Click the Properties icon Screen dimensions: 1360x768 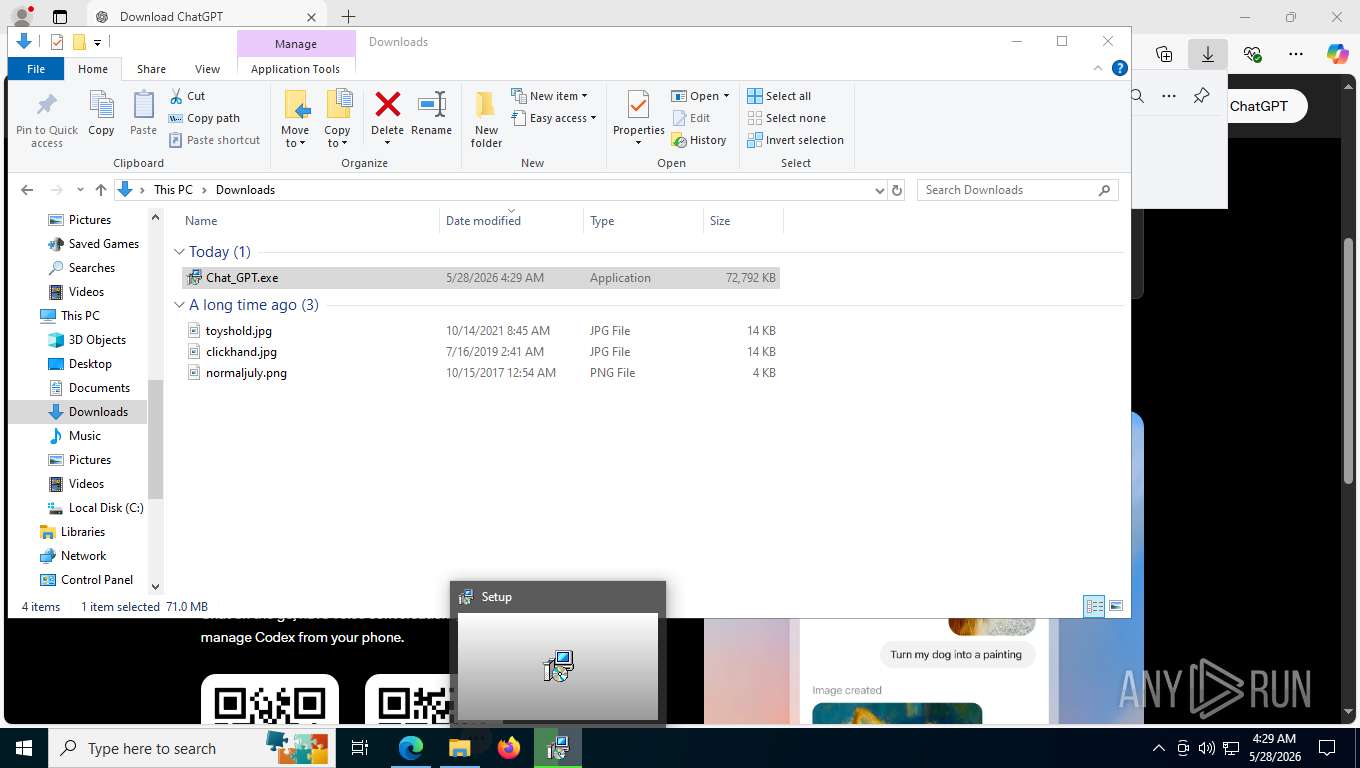click(638, 106)
